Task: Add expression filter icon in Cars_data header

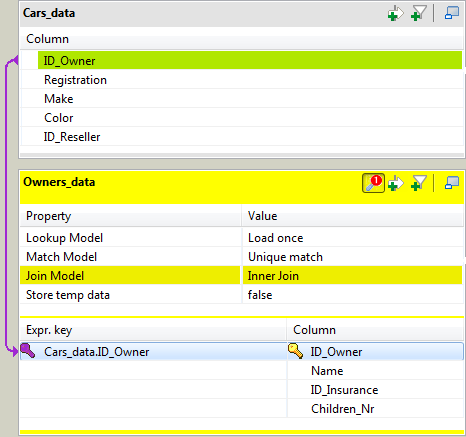Action: 396,13
